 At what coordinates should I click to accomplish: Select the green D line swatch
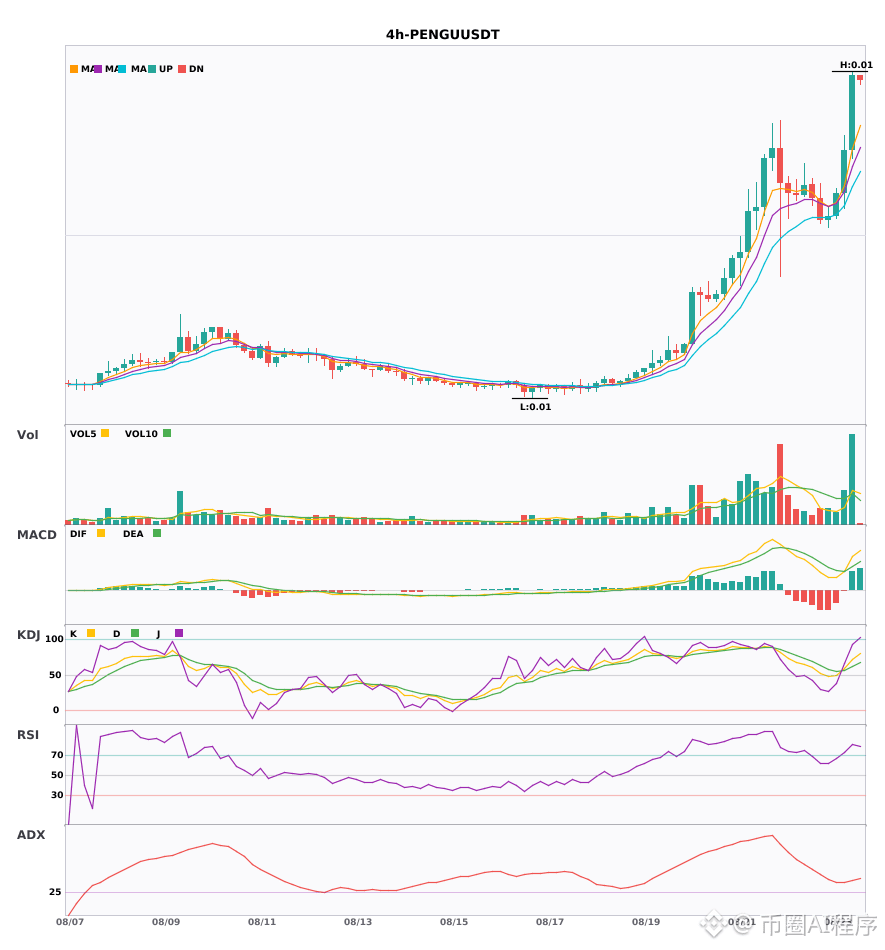point(135,633)
